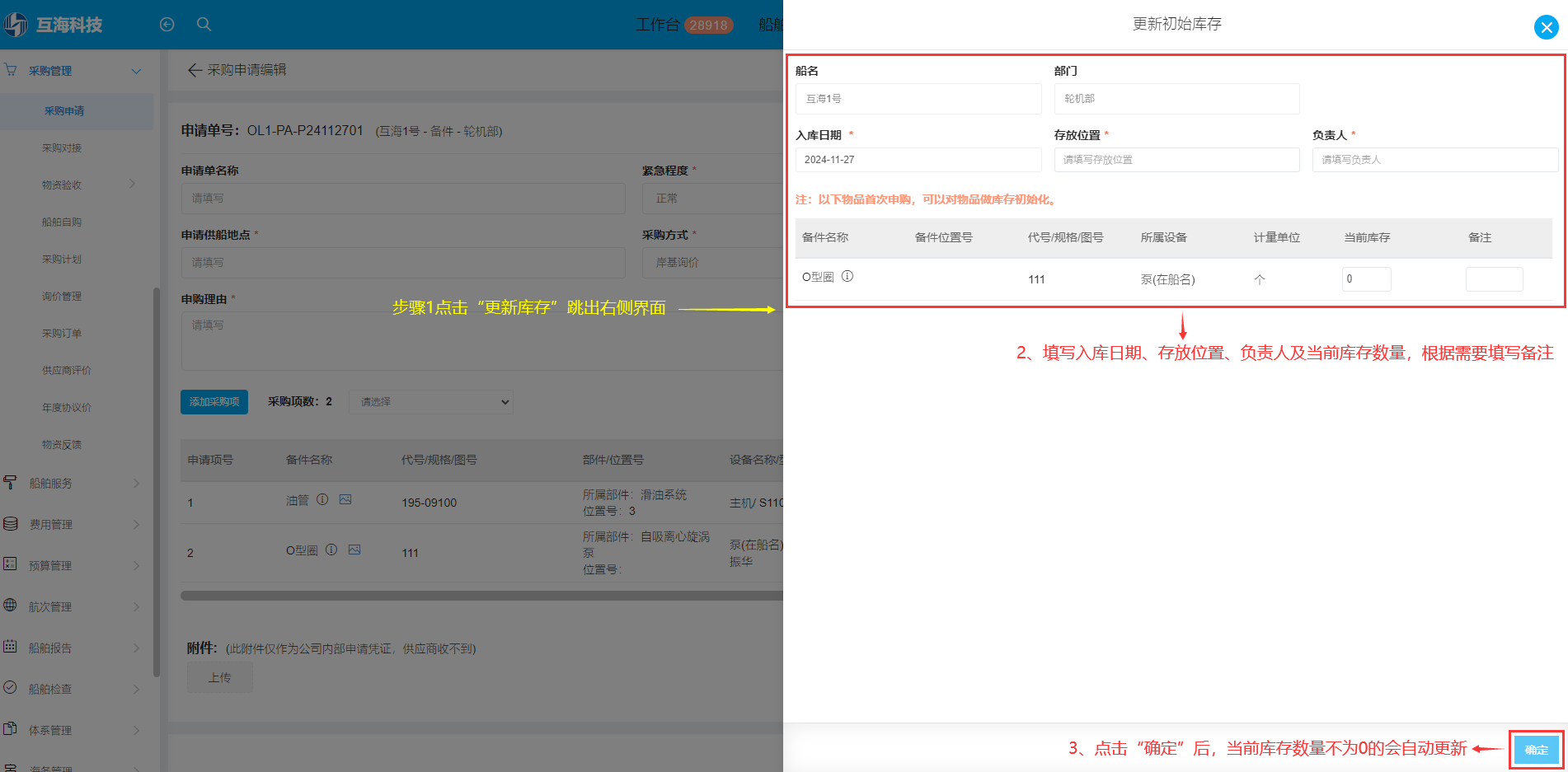The height and width of the screenshot is (772, 1568).
Task: Open 采购申请 in sidebar
Action: (x=64, y=110)
